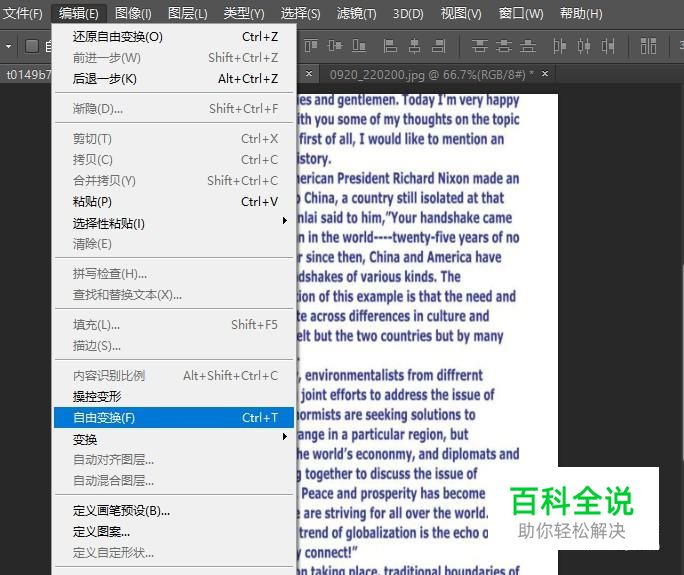
Task: Click the align top edges icon
Action: tap(313, 46)
